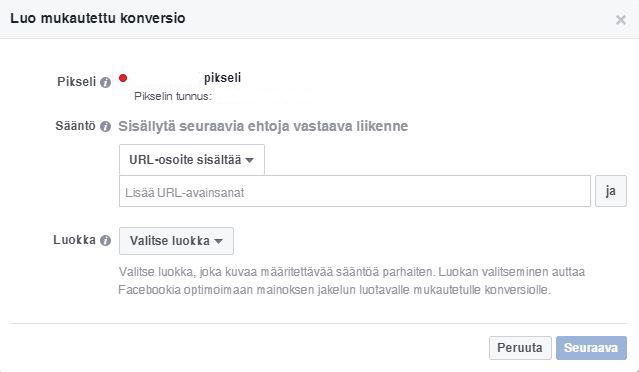The width and height of the screenshot is (639, 372).
Task: Focus the Lisää URL-avainsanat field
Action: 355,192
